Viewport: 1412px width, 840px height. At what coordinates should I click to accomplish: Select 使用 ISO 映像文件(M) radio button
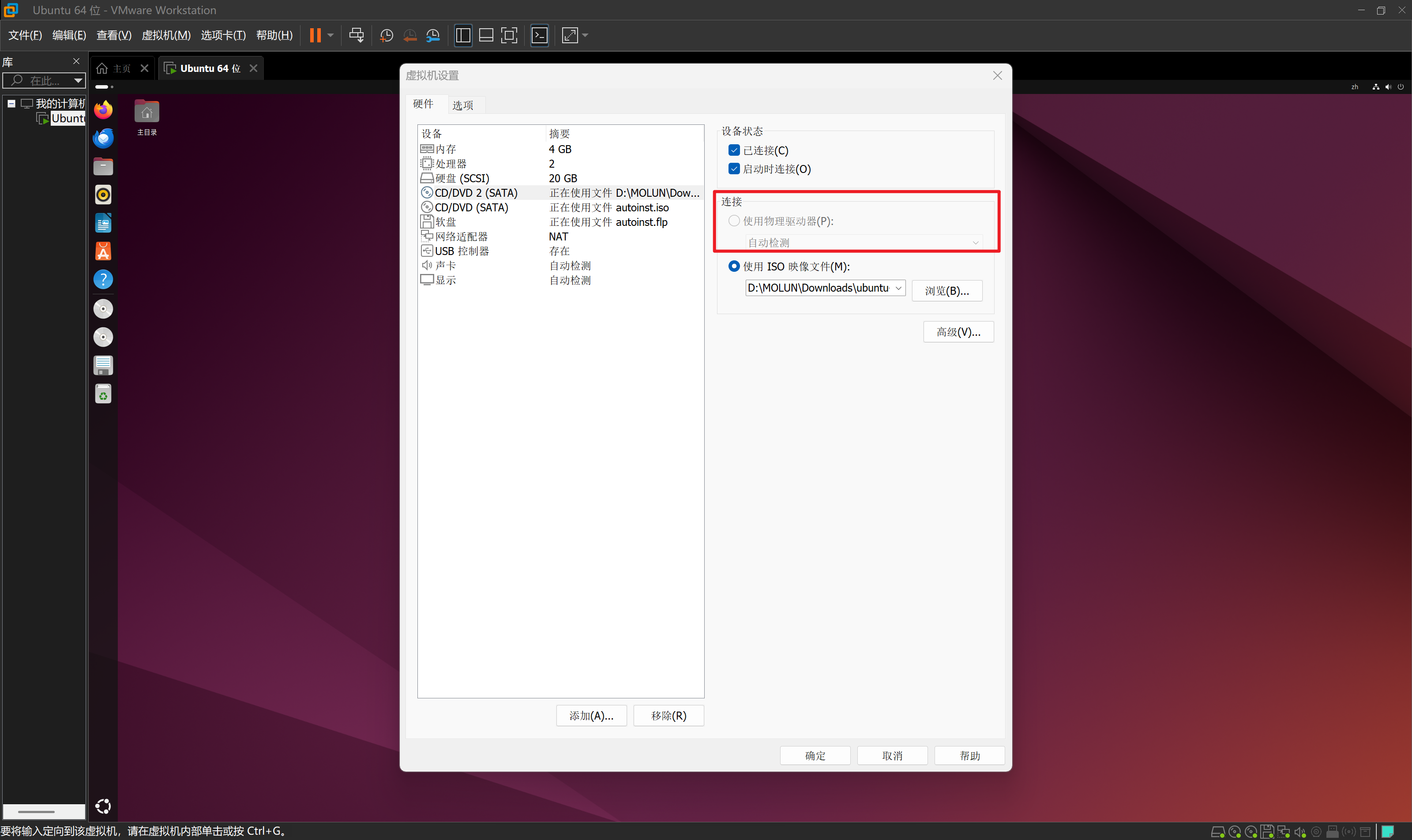pyautogui.click(x=734, y=266)
